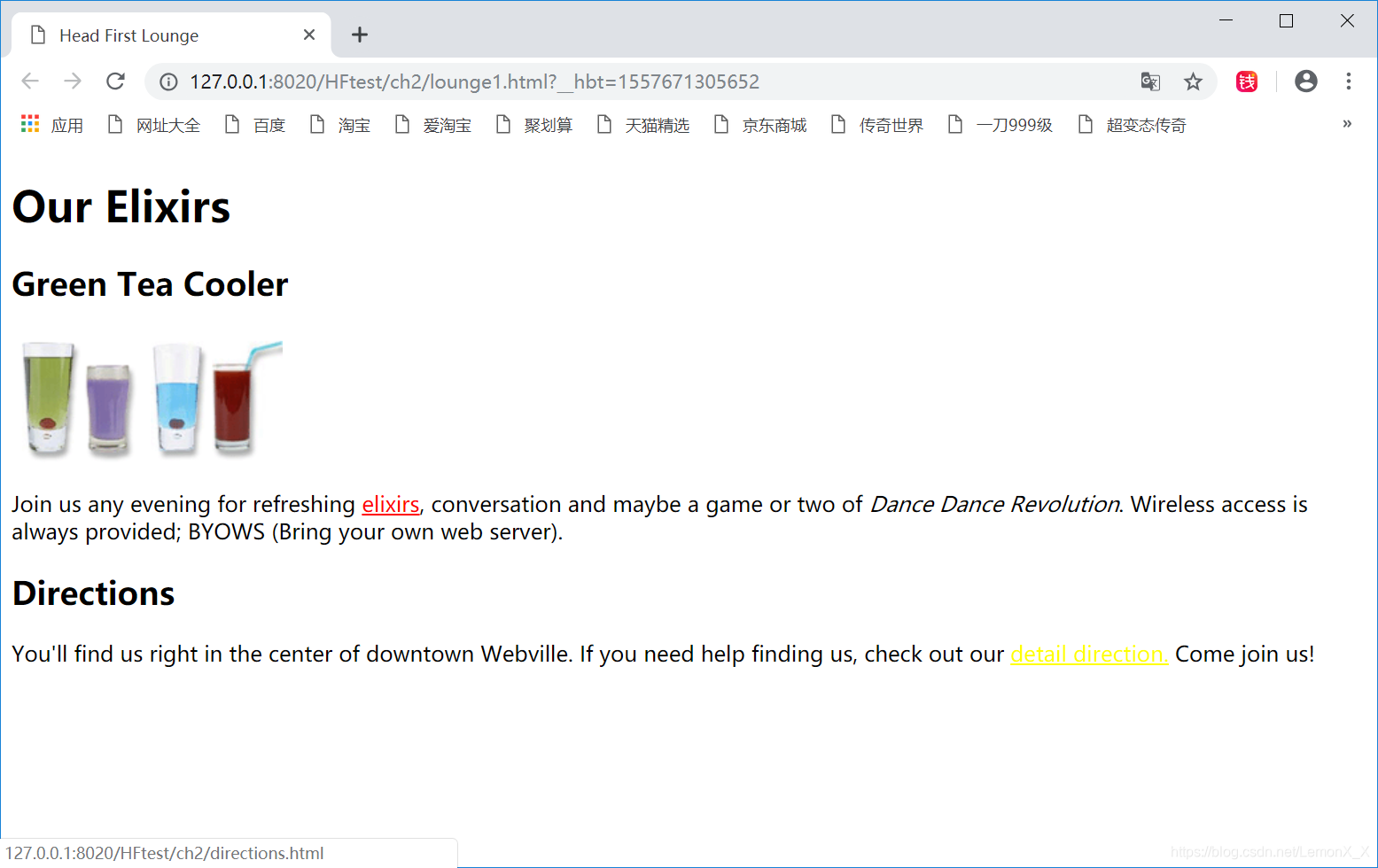
Task: Click the Dance Dance Revolution italic text
Action: coord(994,504)
